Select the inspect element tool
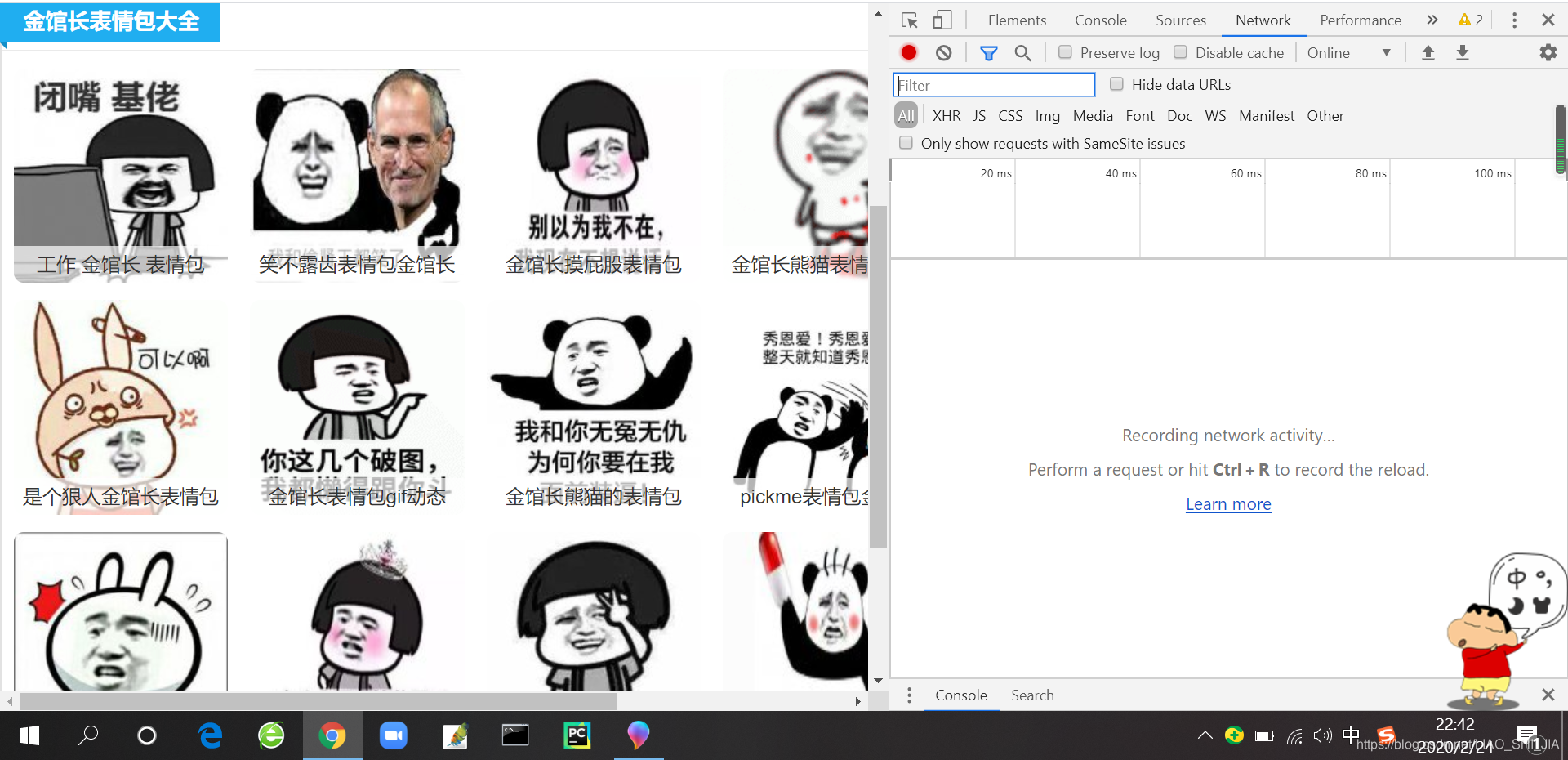The width and height of the screenshot is (1568, 760). pyautogui.click(x=909, y=20)
